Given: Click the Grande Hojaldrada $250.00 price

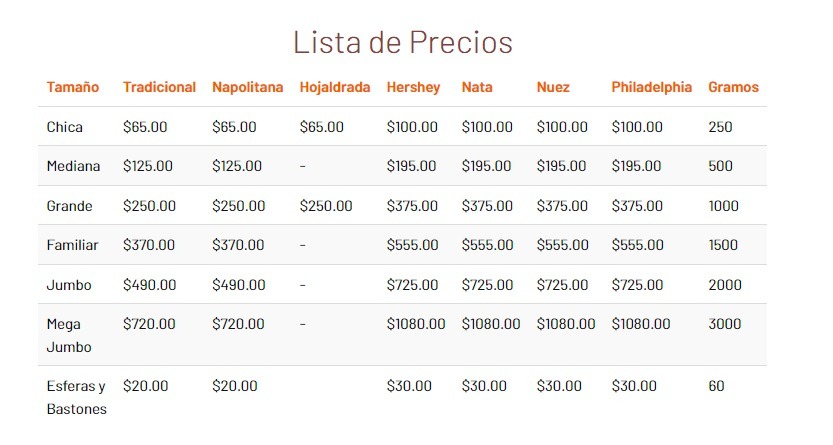Looking at the screenshot, I should [325, 206].
